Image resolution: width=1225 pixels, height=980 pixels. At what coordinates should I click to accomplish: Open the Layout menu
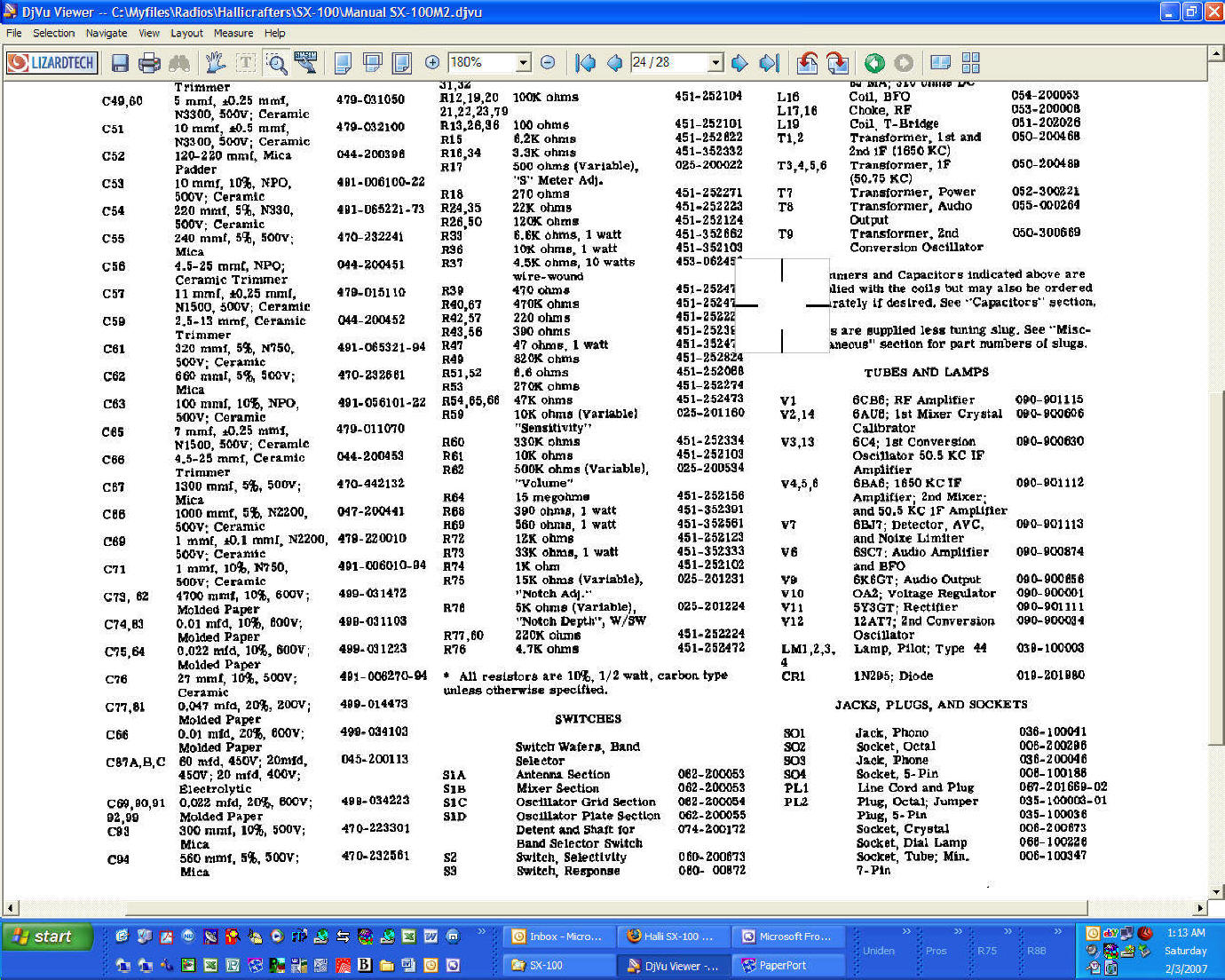tap(186, 33)
